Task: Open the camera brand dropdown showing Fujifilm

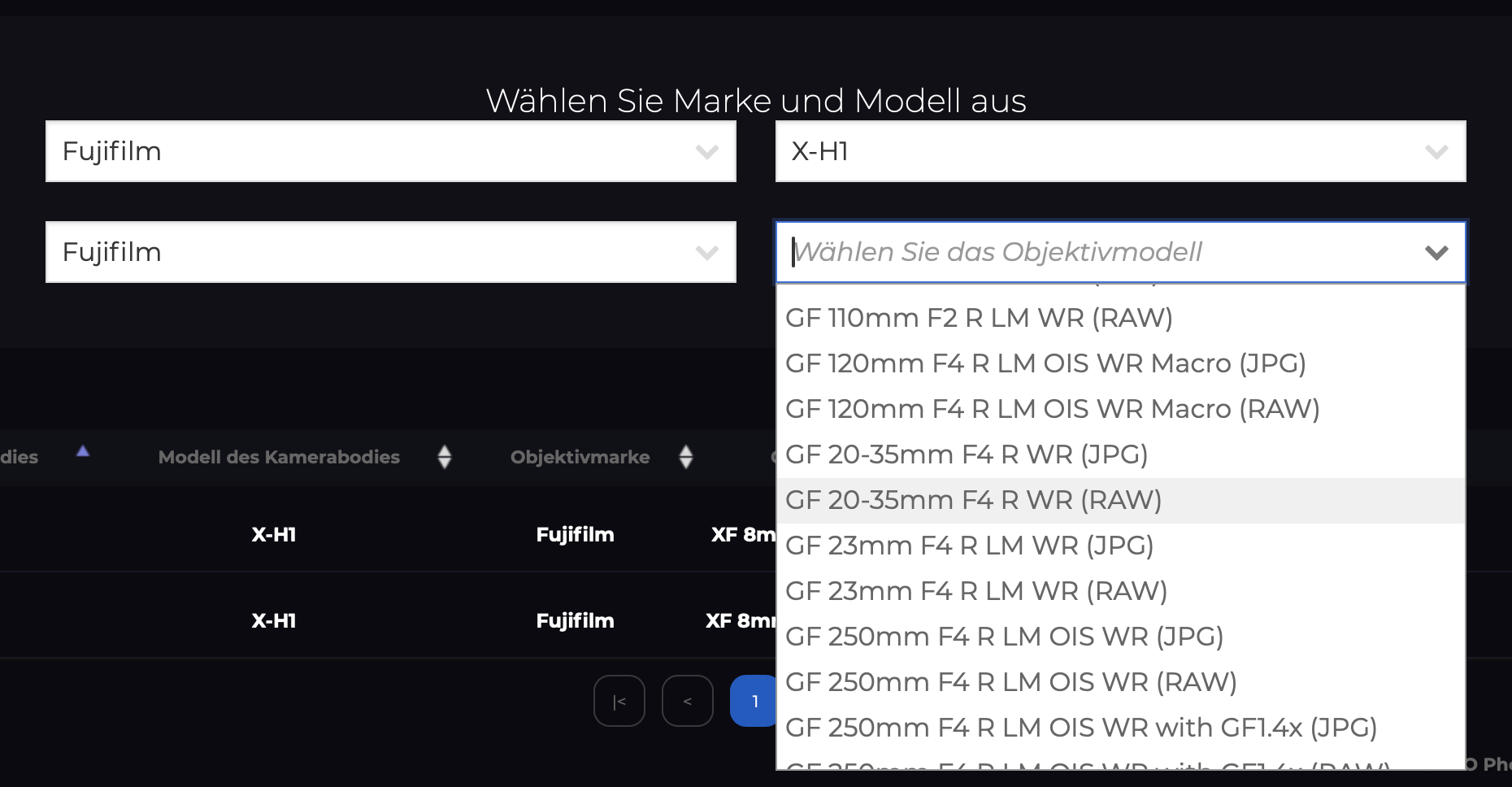Action: pos(391,151)
